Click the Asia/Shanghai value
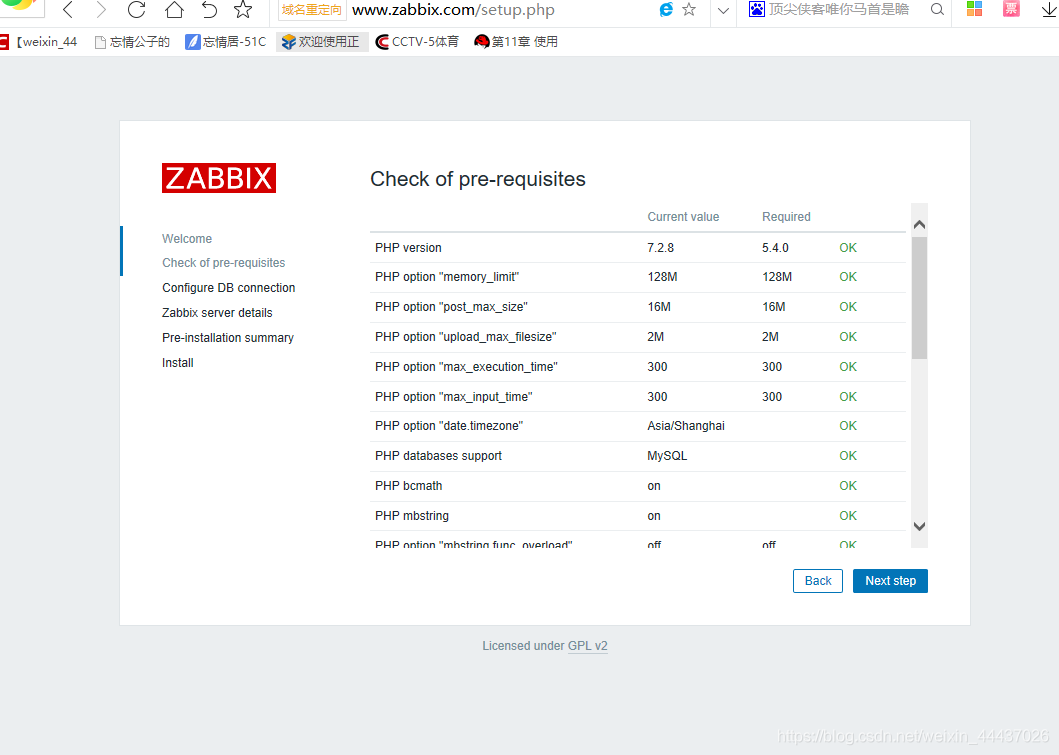 (686, 425)
